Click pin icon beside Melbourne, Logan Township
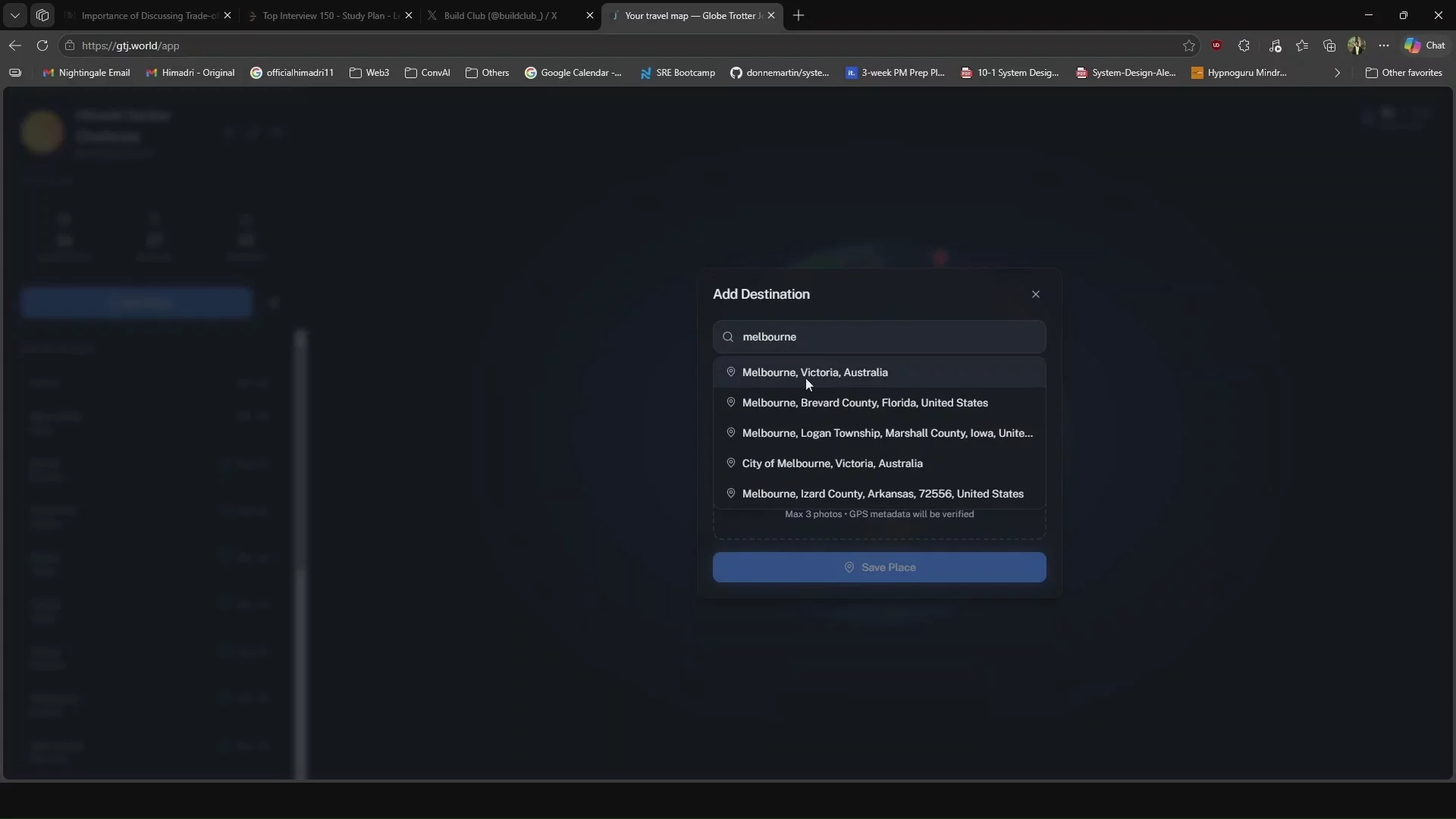1456x819 pixels. click(x=731, y=433)
